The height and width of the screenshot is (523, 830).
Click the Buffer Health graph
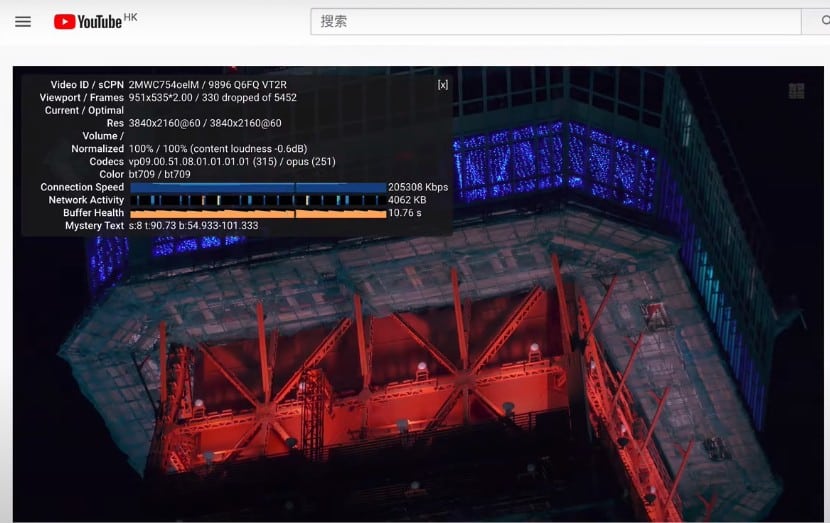[258, 213]
